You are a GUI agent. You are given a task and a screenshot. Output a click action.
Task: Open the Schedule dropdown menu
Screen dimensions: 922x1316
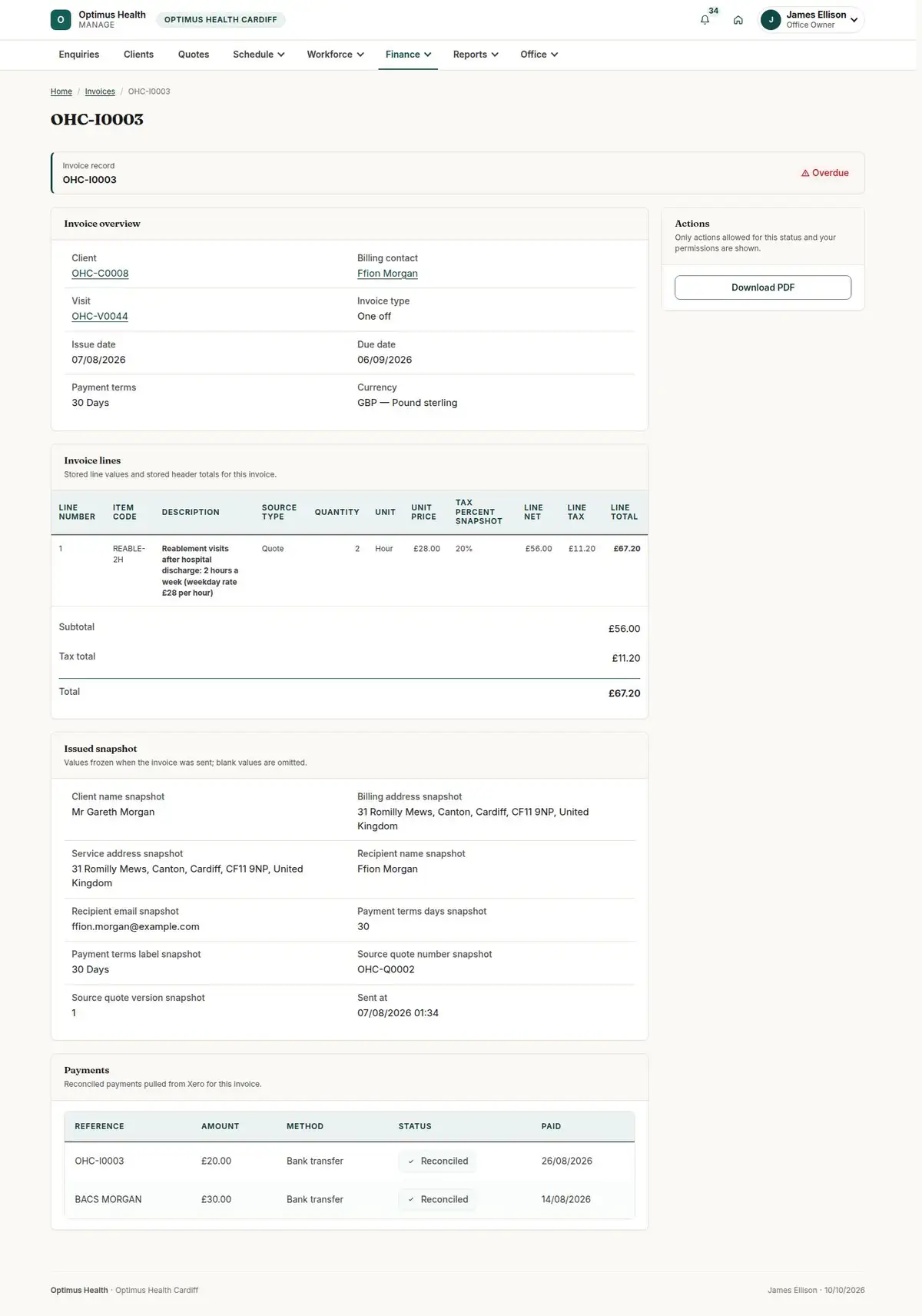[259, 55]
